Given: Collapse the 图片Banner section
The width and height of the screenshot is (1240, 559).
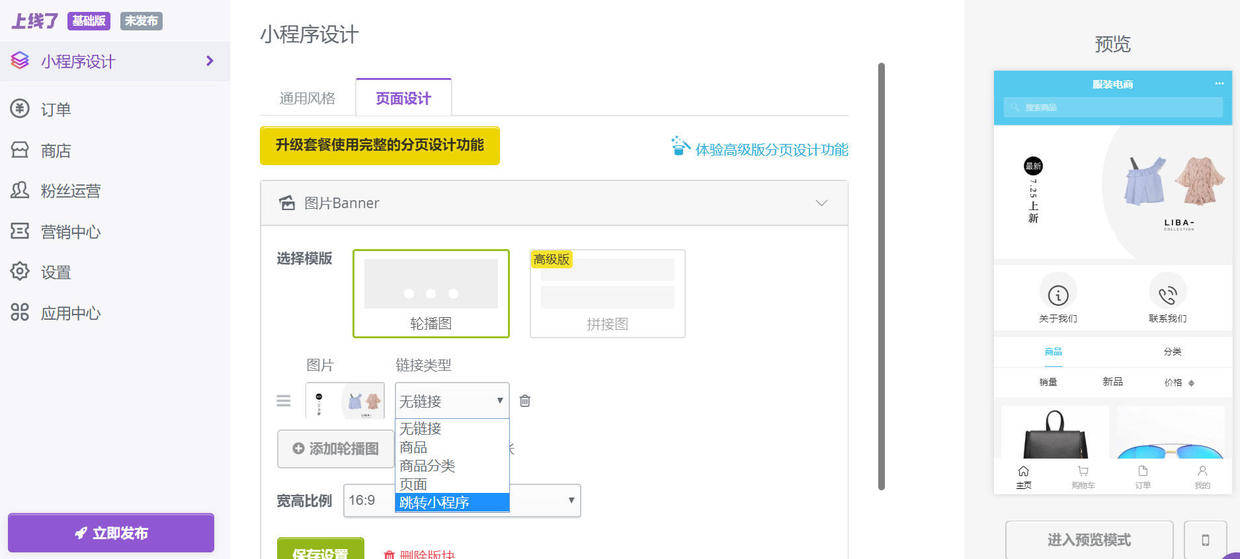Looking at the screenshot, I should [x=821, y=203].
